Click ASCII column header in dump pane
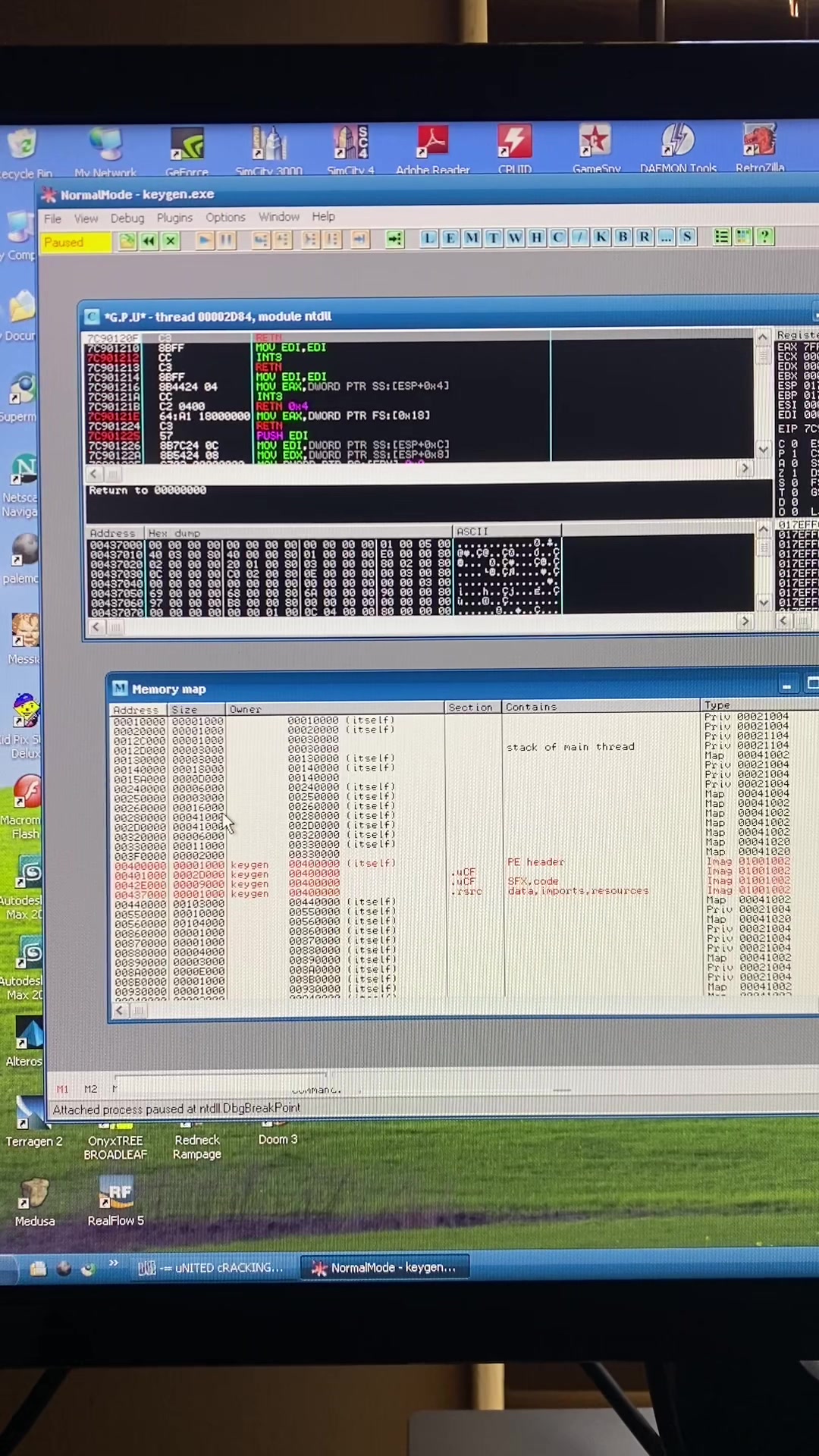The image size is (819, 1456). click(507, 532)
